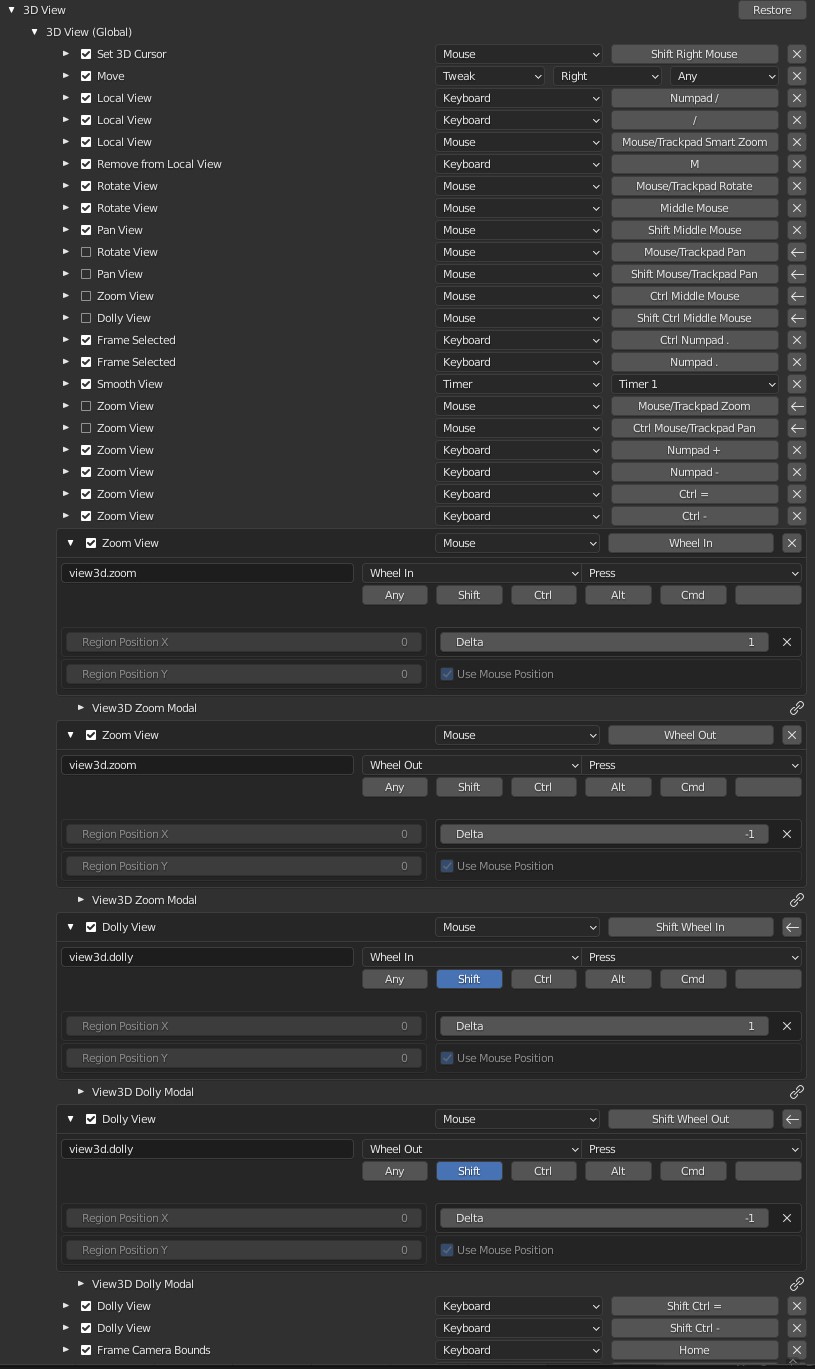Remove the expanded Zoom View Wheel In item
815x1369 pixels.
click(x=791, y=543)
